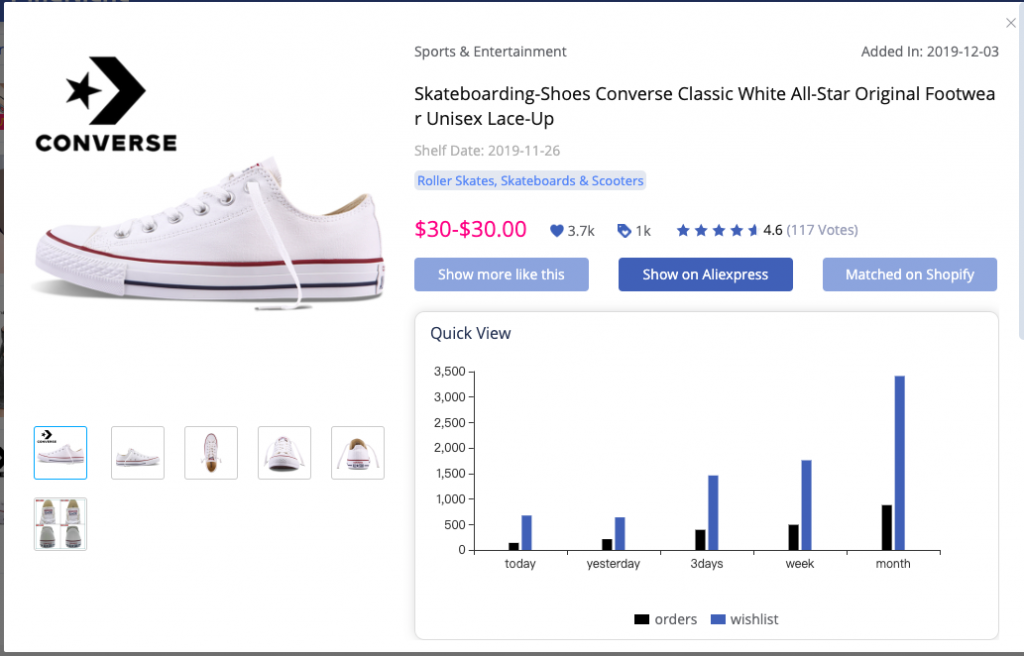Toggle wishlist series in chart legend
This screenshot has height=656, width=1024.
coord(744,619)
